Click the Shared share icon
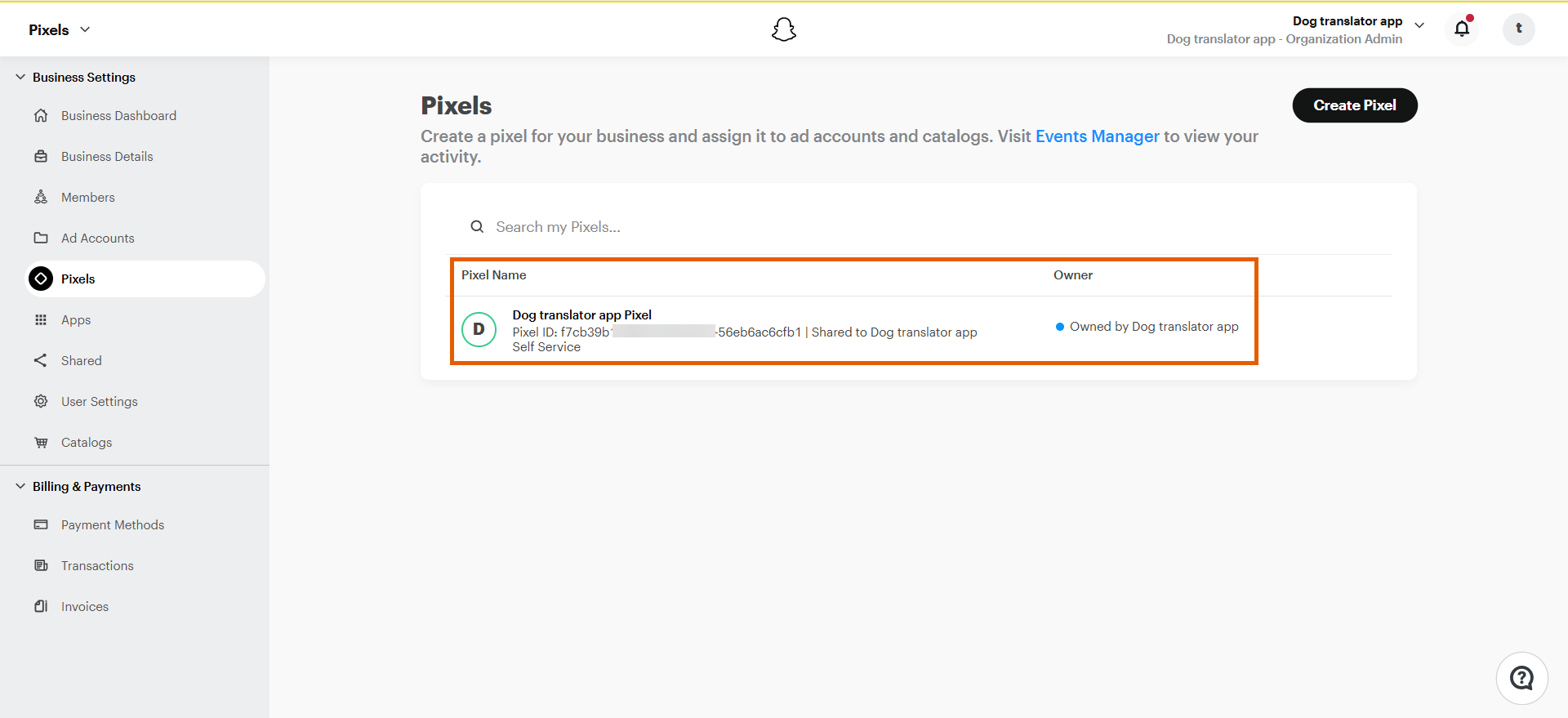 click(41, 360)
